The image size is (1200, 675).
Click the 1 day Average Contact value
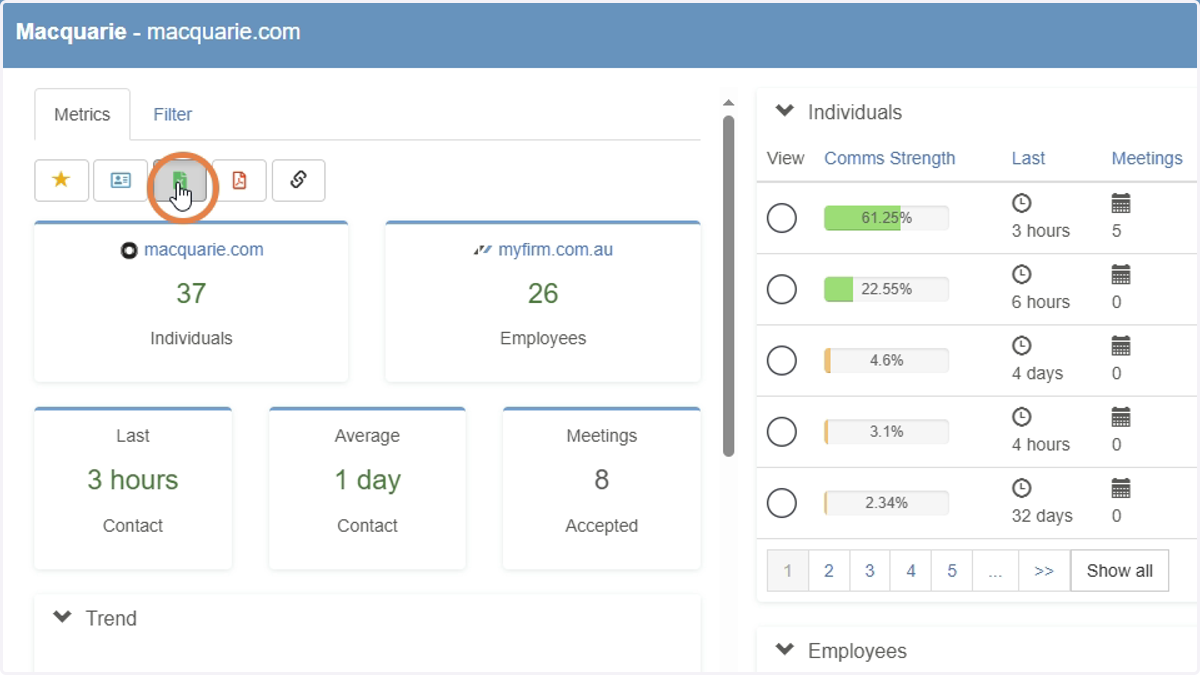pos(367,480)
